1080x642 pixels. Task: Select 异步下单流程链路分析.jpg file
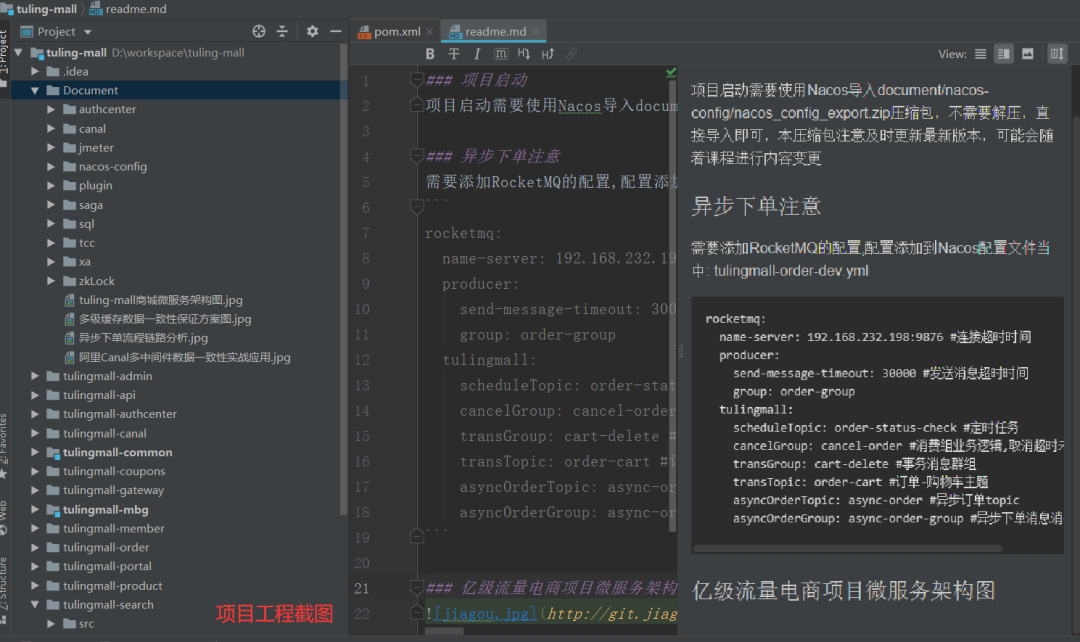(x=143, y=338)
